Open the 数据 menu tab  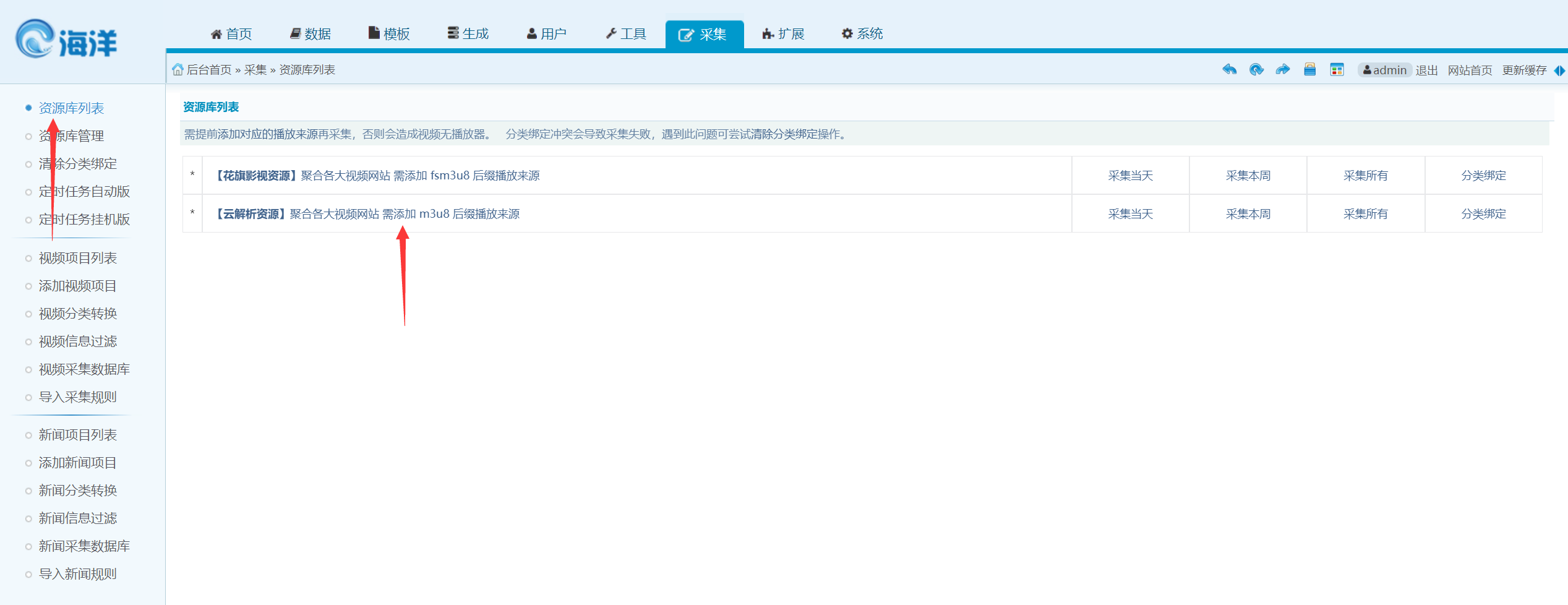pyautogui.click(x=311, y=34)
